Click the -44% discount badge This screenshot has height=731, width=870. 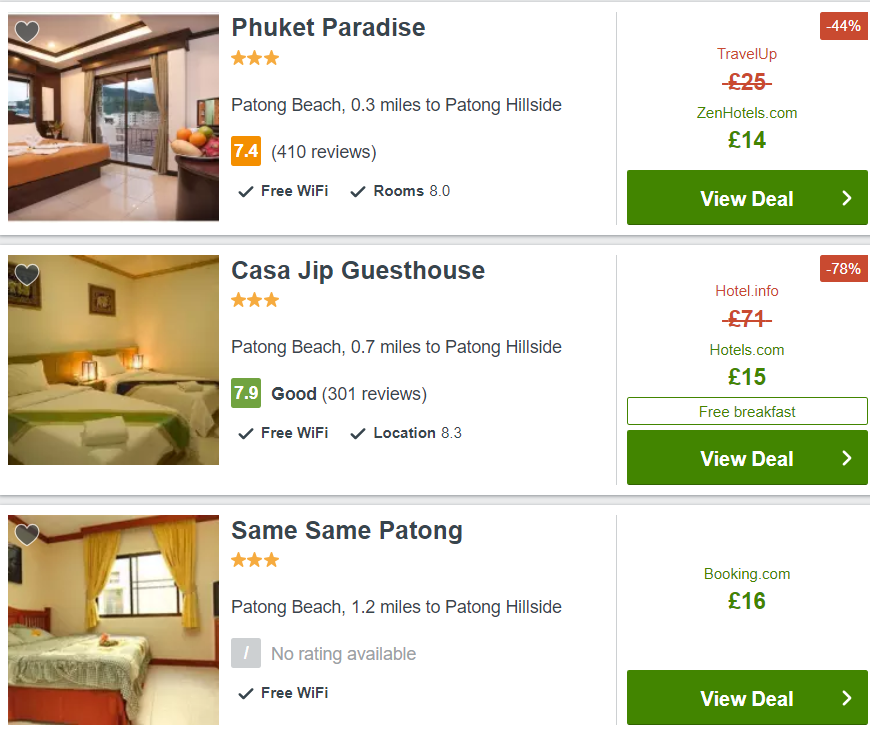(x=843, y=26)
